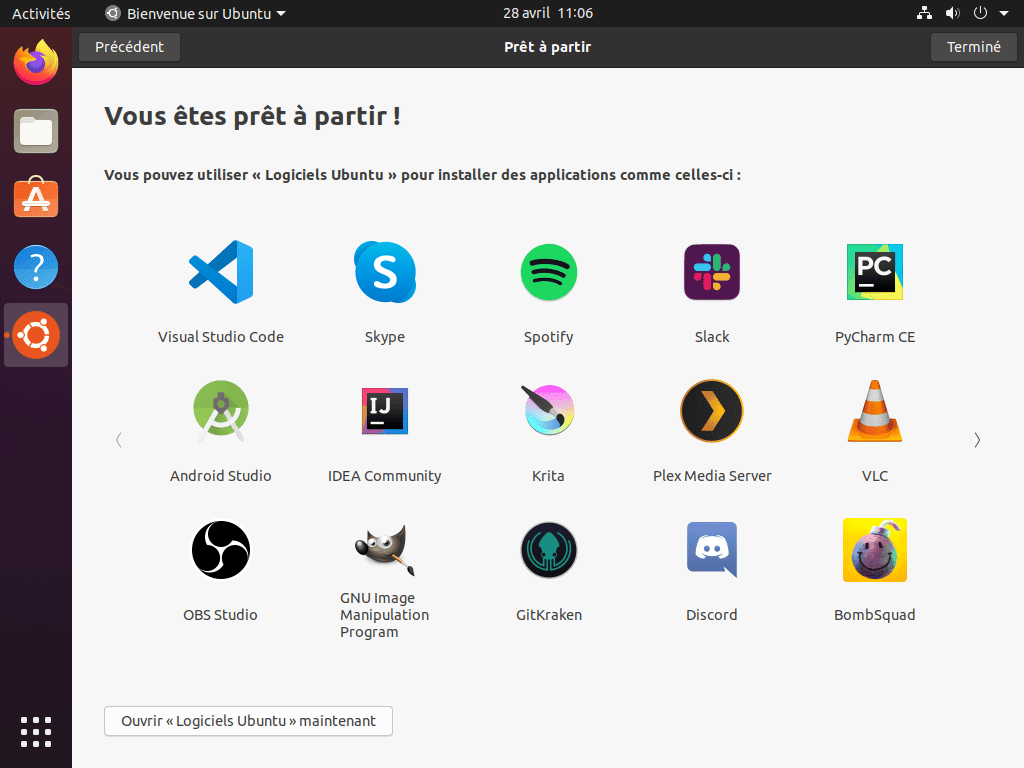Click the Discord app icon
Screen dimensions: 1024x768
pyautogui.click(x=712, y=550)
